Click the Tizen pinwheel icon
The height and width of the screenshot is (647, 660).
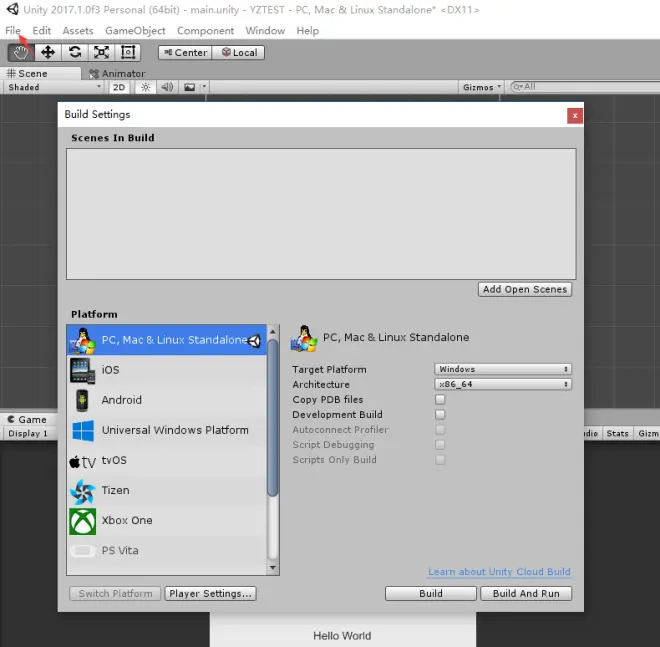click(82, 491)
